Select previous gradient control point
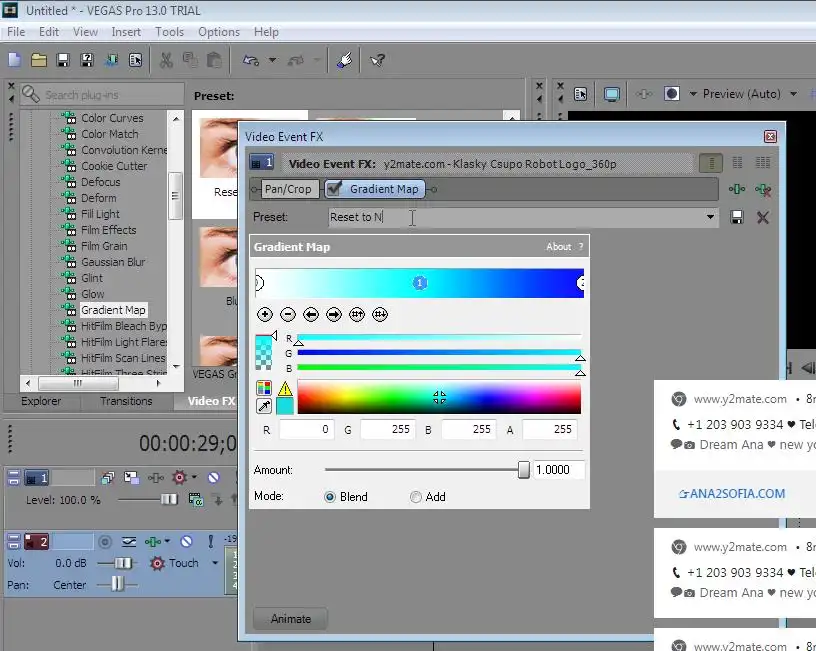Image resolution: width=816 pixels, height=651 pixels. (x=311, y=314)
